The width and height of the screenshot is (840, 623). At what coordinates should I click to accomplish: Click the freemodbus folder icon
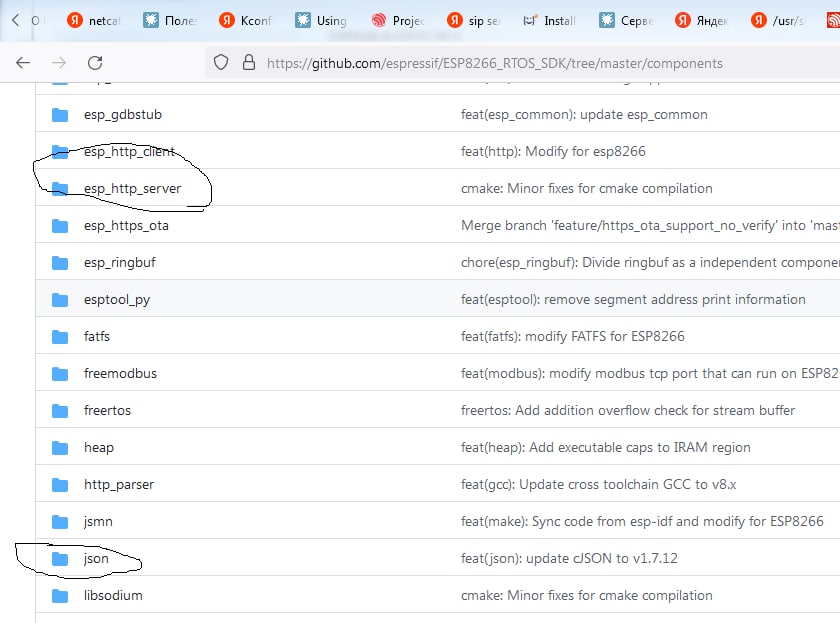[x=60, y=373]
